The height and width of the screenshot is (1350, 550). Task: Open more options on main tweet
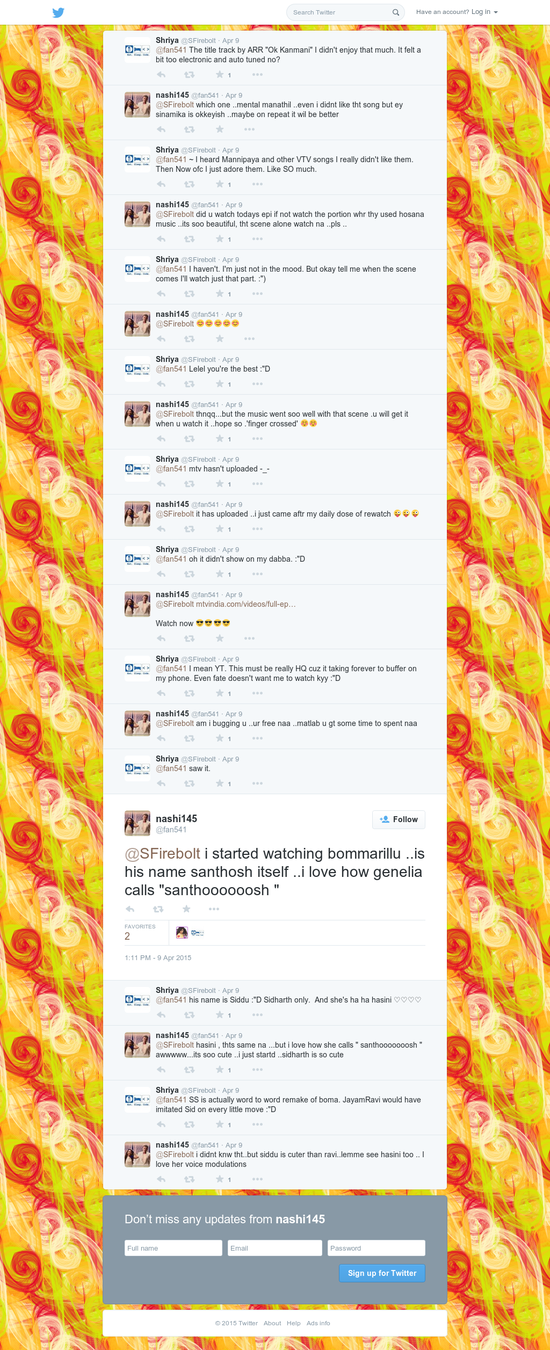[x=214, y=909]
